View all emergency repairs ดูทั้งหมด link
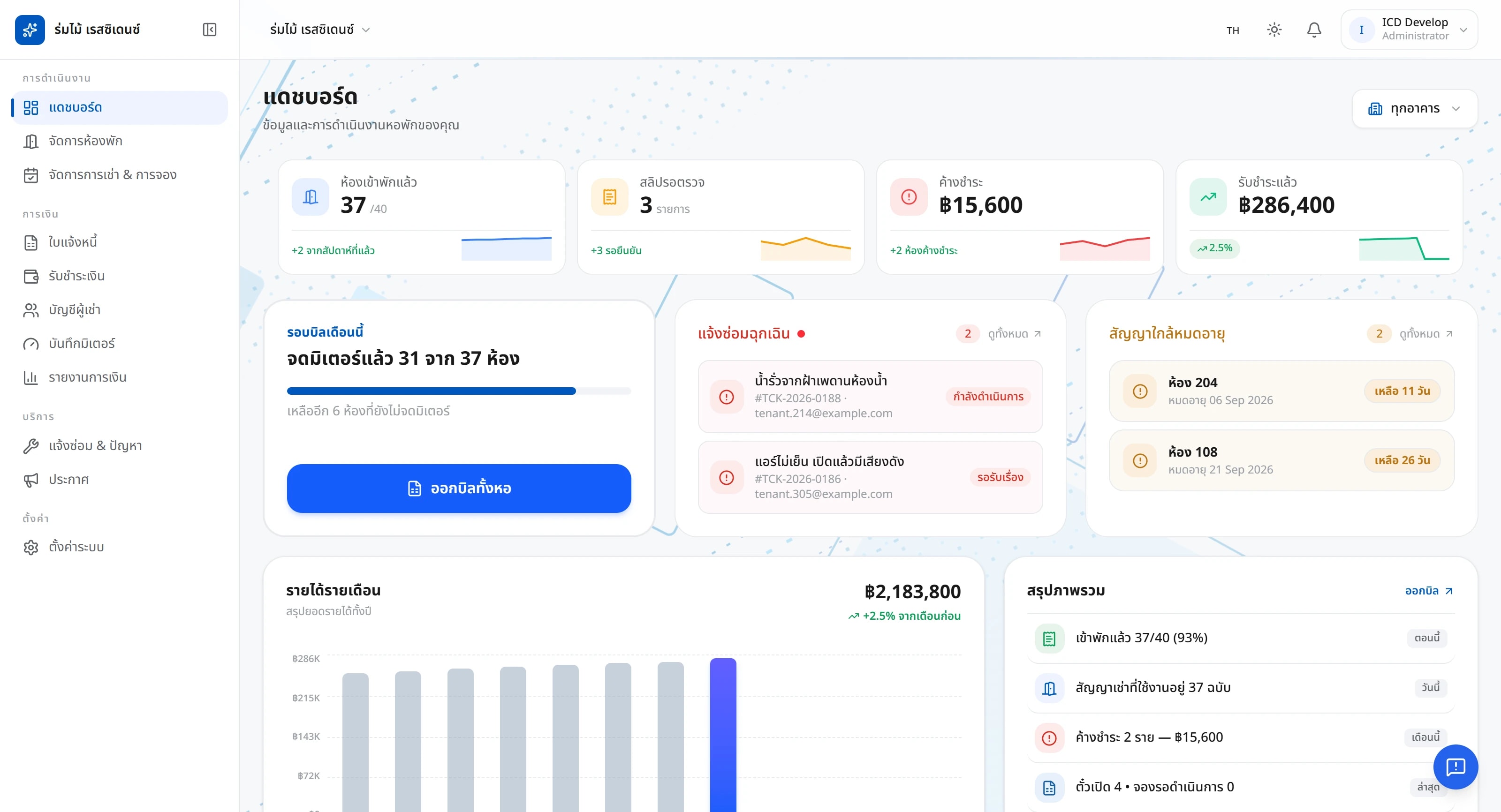1501x812 pixels. click(1014, 334)
